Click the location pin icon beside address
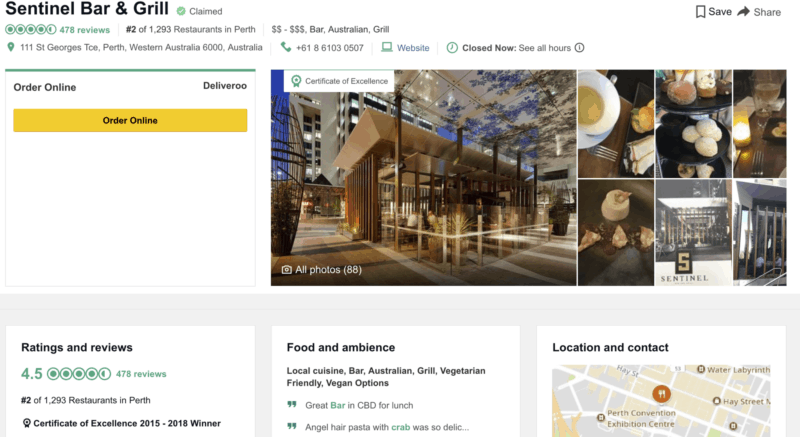 pos(10,47)
